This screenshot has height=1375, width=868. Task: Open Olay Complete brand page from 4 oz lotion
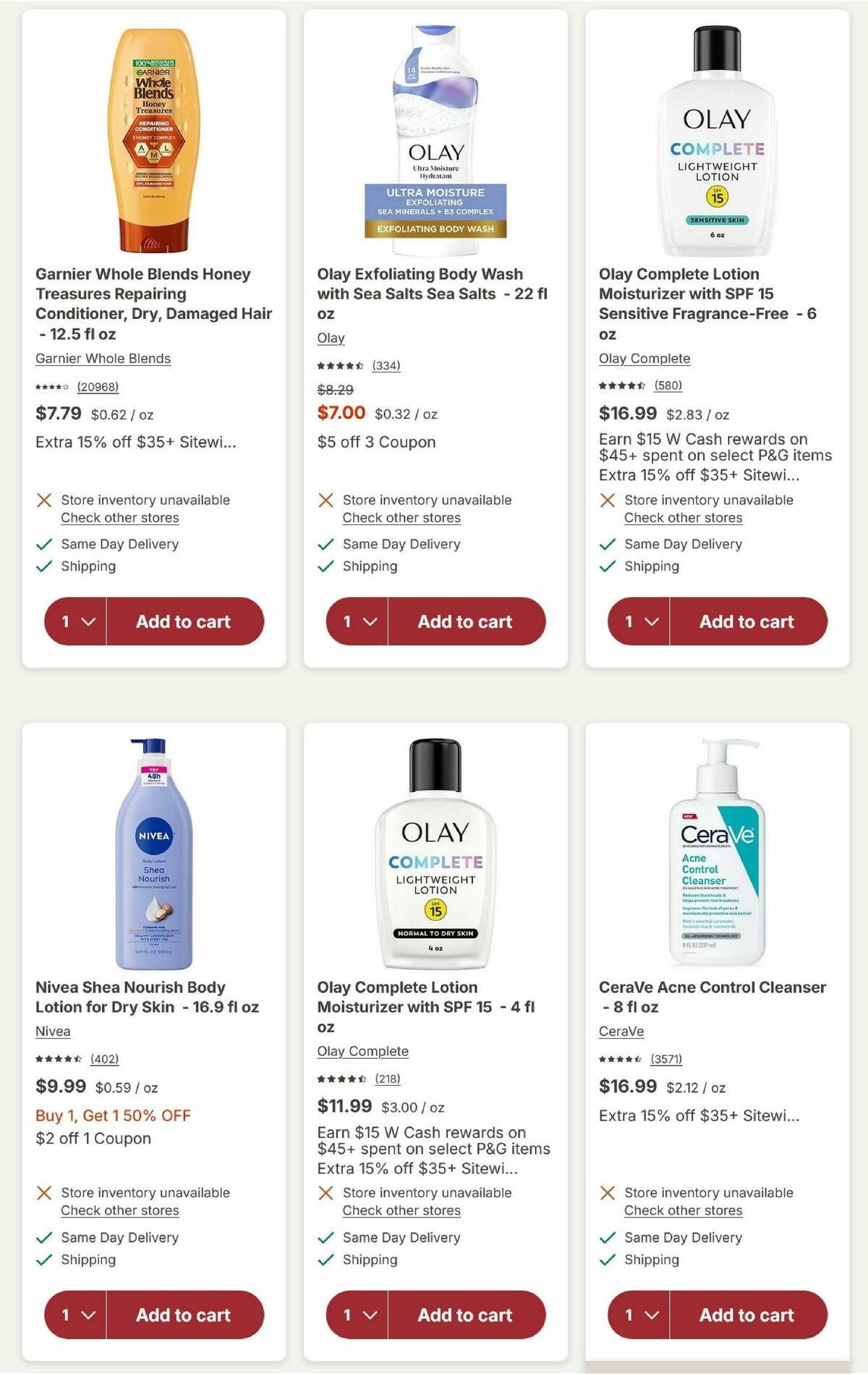[x=362, y=1051]
